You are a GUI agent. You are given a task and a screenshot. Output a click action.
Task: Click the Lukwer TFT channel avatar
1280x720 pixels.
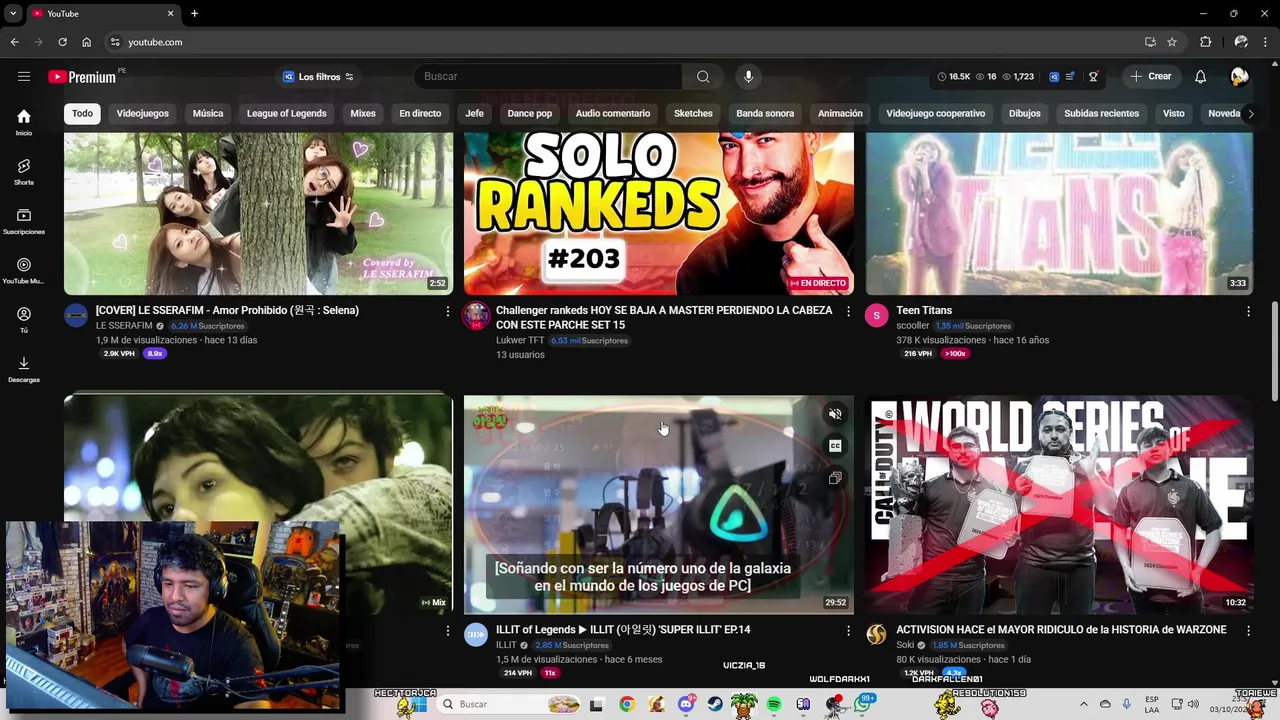tap(476, 316)
